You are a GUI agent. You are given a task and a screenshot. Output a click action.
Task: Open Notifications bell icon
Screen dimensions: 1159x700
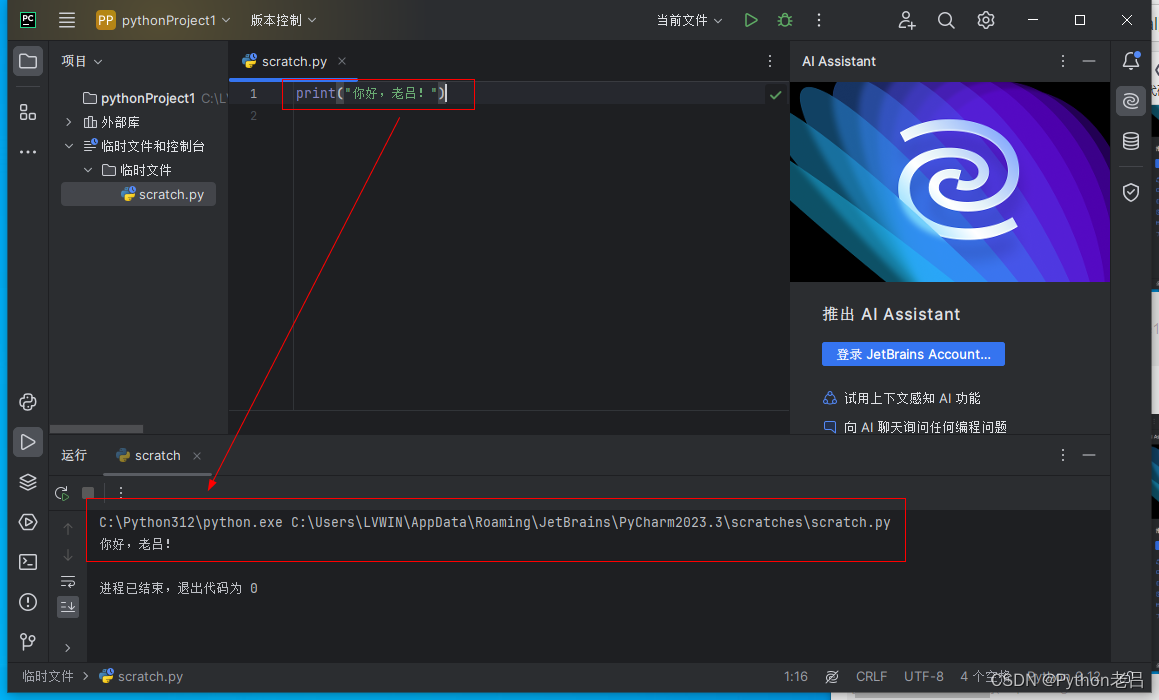(1131, 61)
